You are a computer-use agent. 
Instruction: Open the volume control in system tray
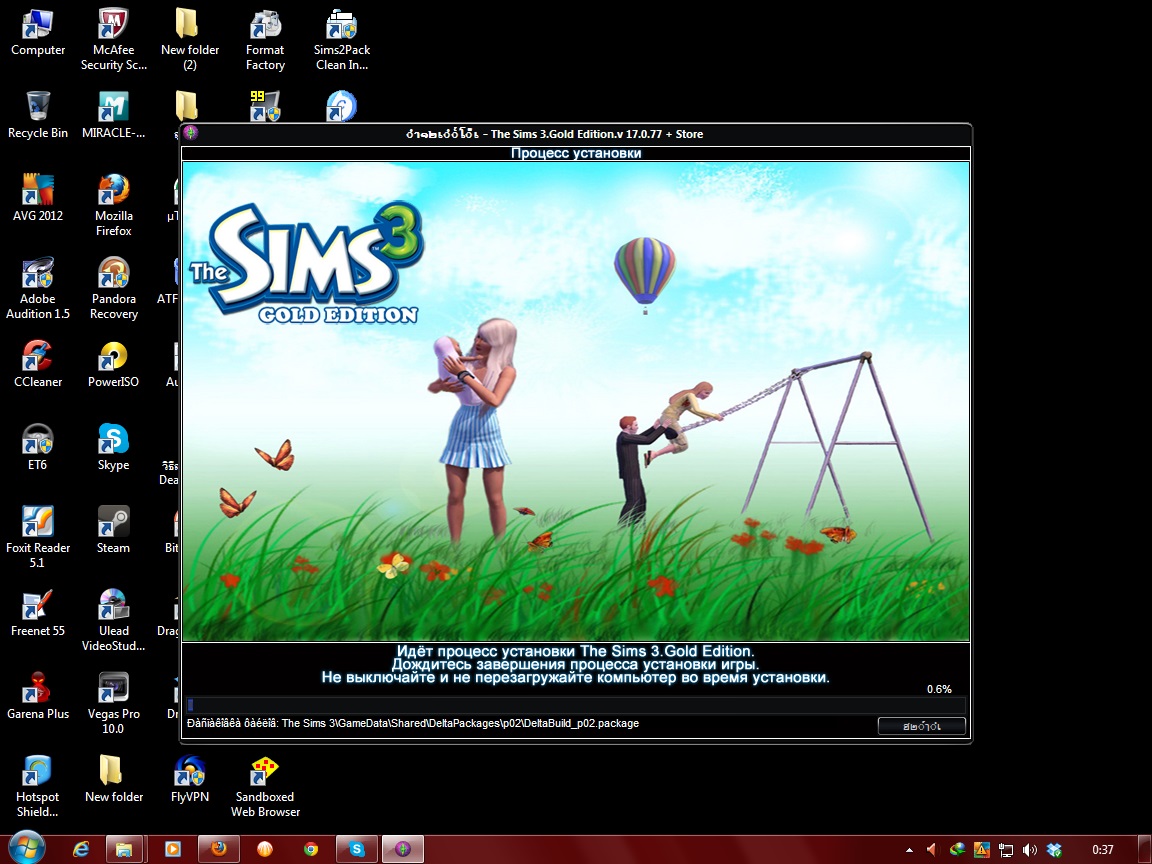point(1030,850)
